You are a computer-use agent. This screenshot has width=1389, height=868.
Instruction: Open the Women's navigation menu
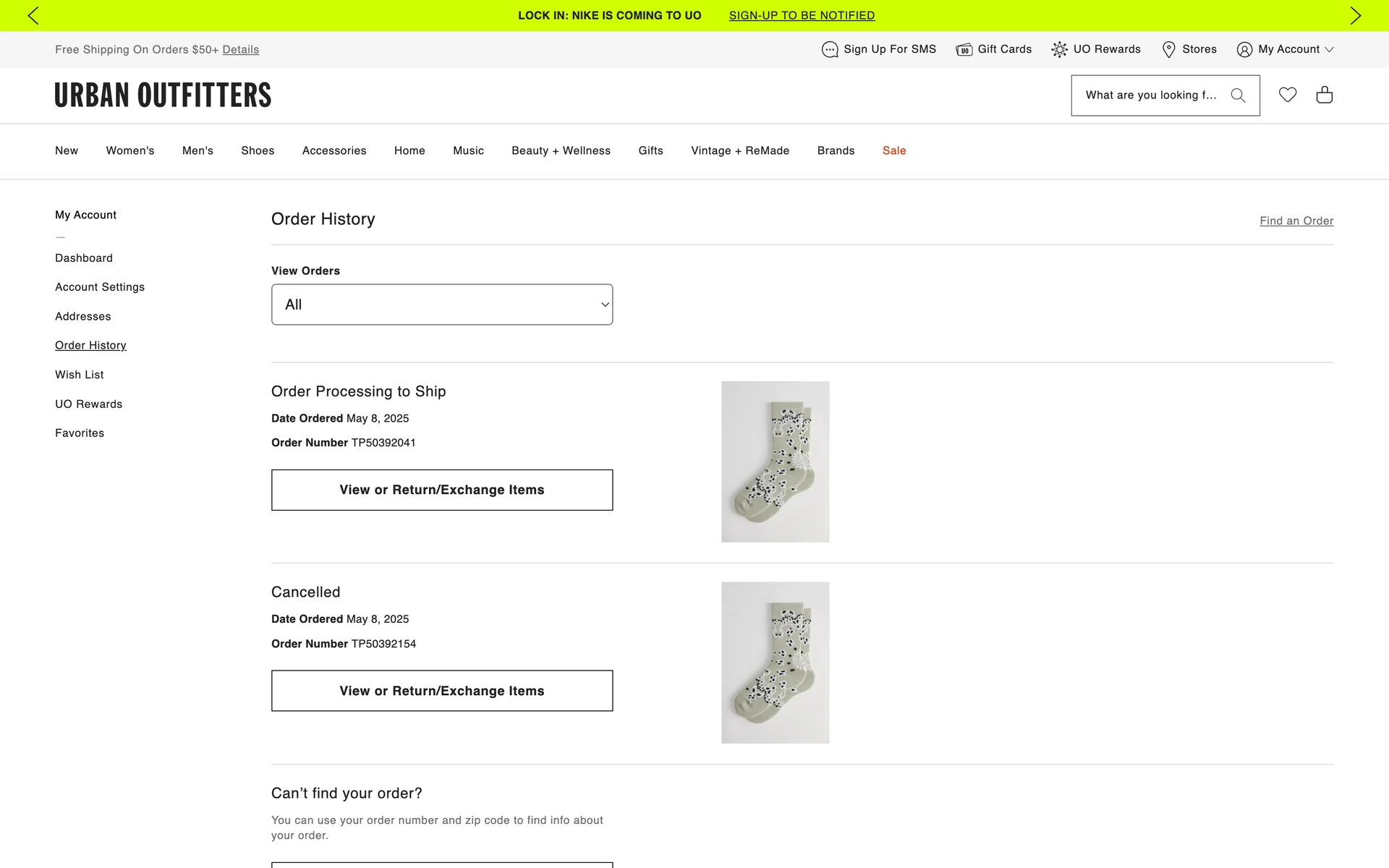click(x=130, y=150)
